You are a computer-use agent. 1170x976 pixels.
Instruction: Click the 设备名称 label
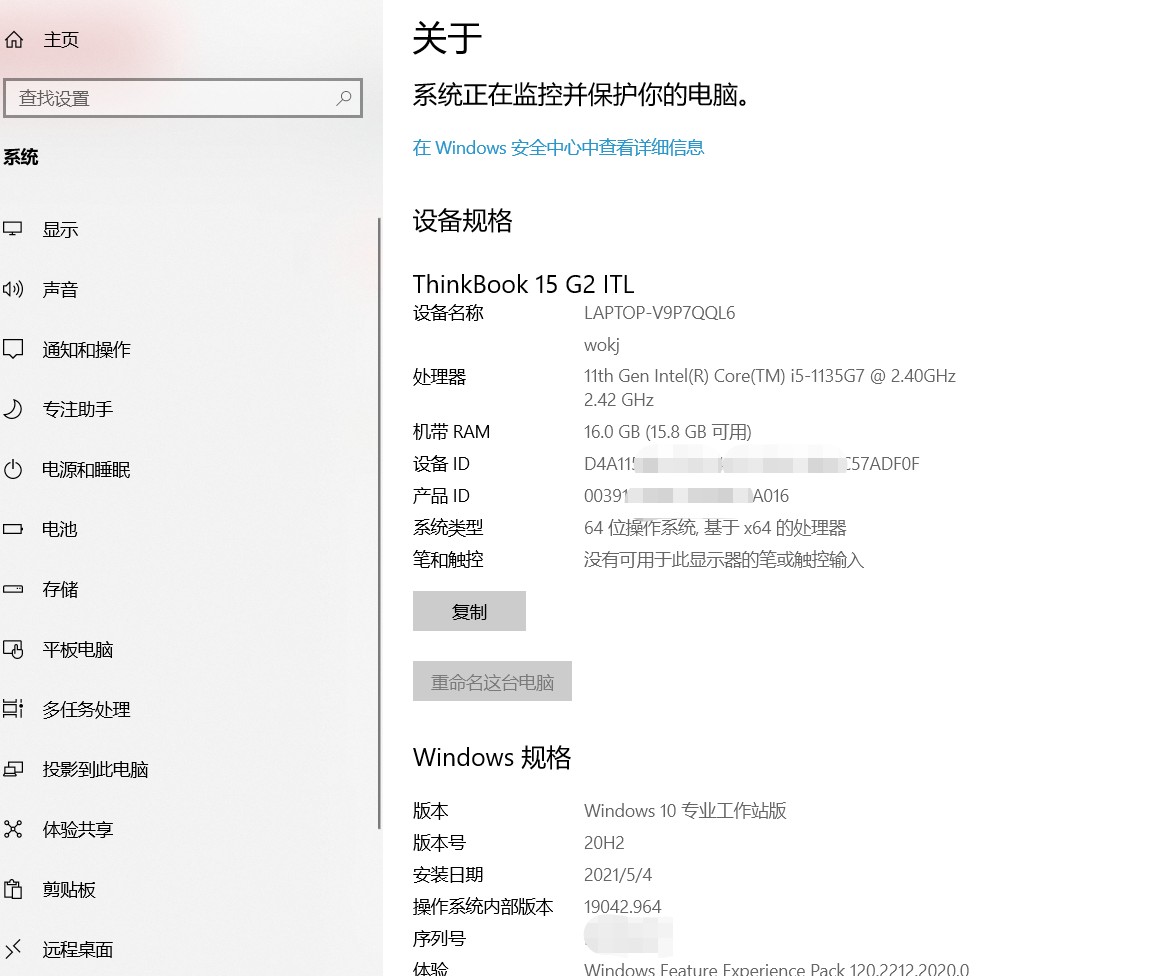pyautogui.click(x=448, y=313)
